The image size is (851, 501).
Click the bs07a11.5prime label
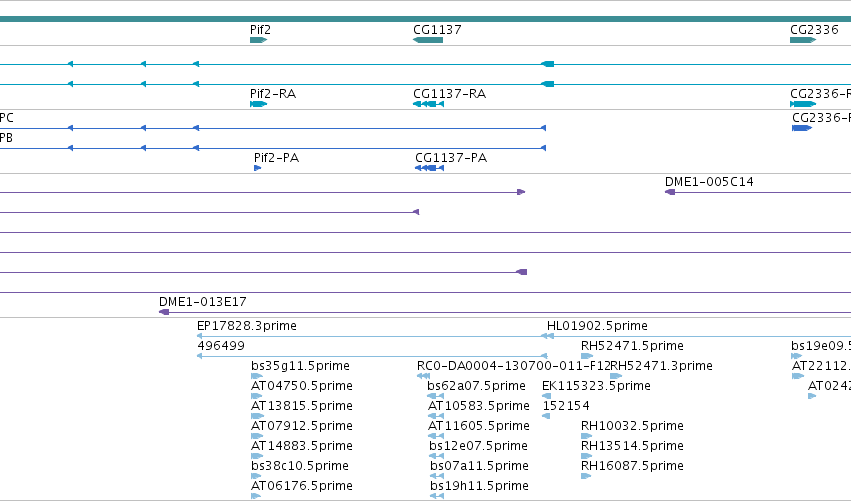pos(479,466)
